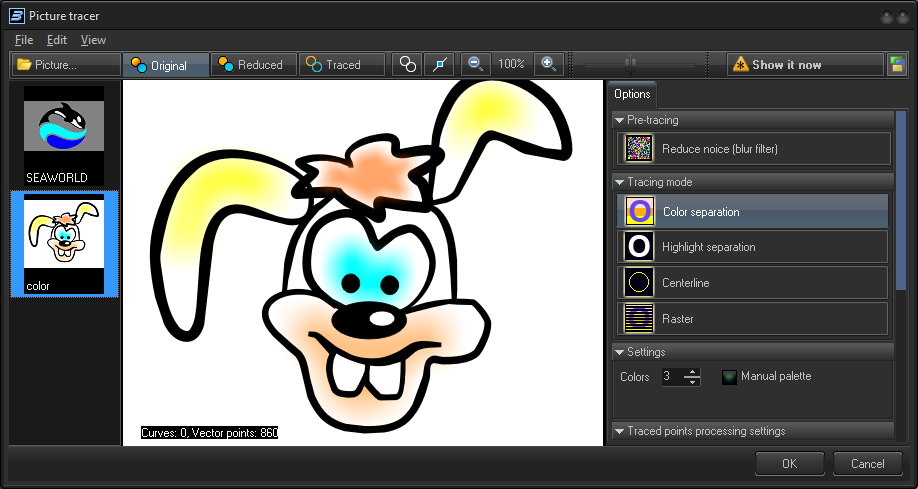
Task: Switch view to Original
Action: pos(166,65)
